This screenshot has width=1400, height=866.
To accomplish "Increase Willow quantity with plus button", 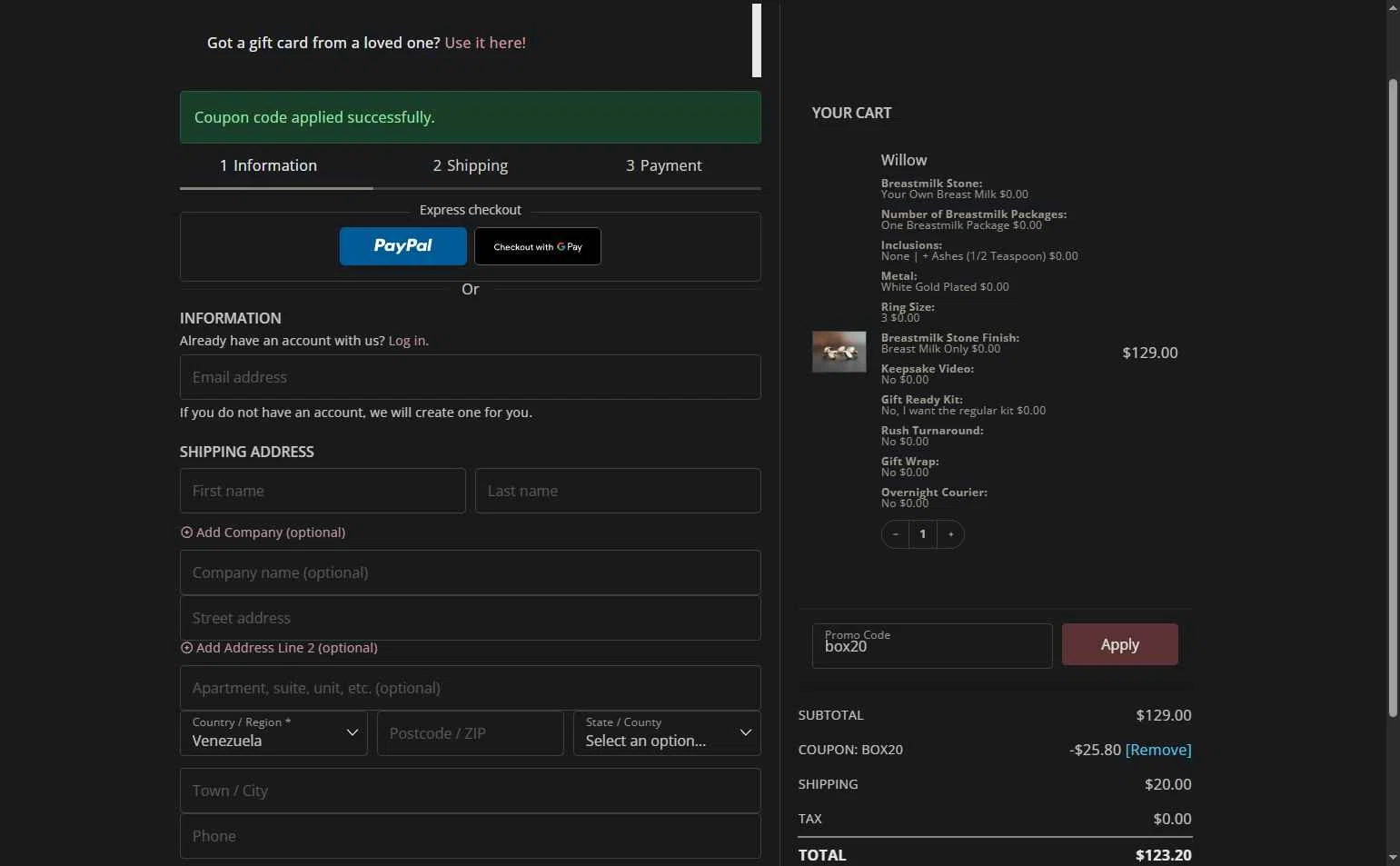I will pos(950,534).
